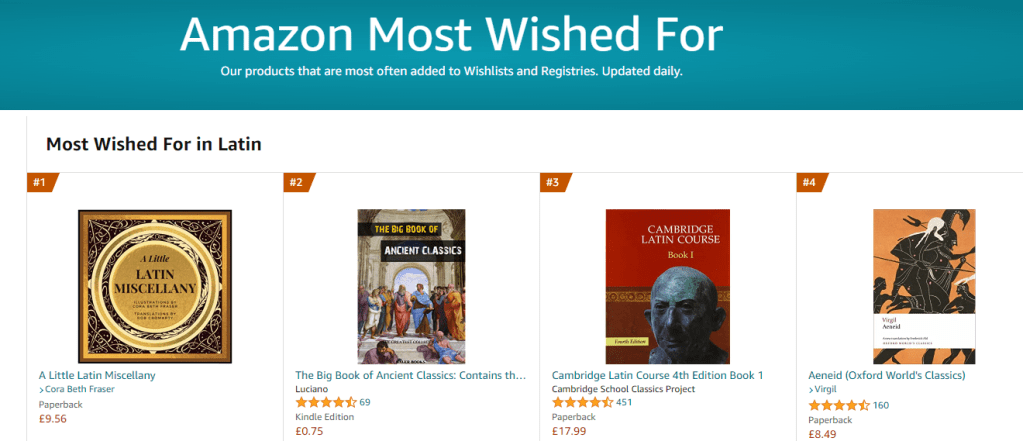Screen dimensions: 1023x441
Task: Open Cambridge Latin Course book cover
Action: [x=667, y=286]
